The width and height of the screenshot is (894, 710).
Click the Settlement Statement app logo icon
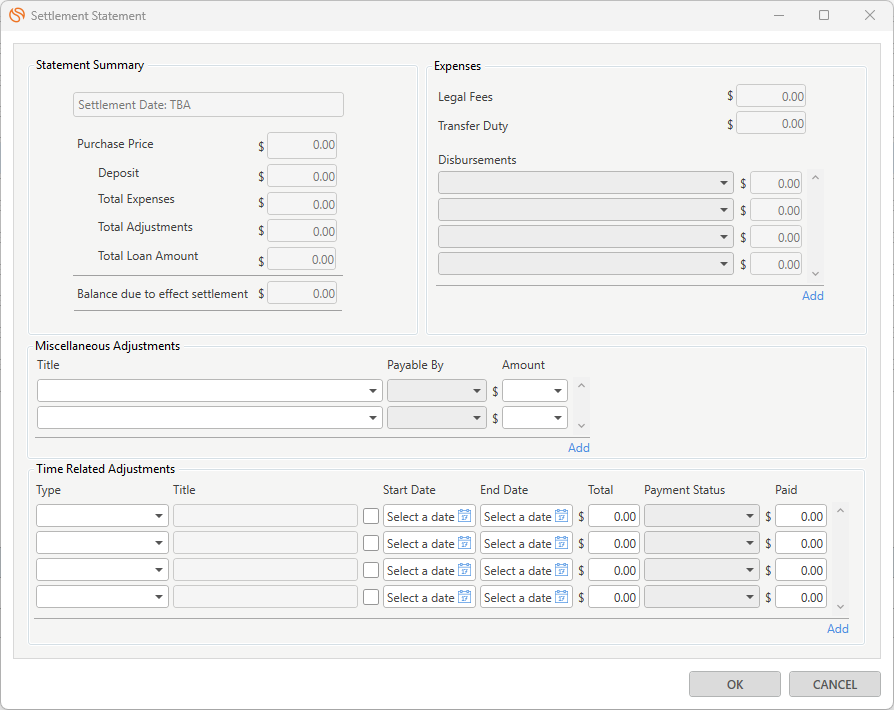click(17, 15)
